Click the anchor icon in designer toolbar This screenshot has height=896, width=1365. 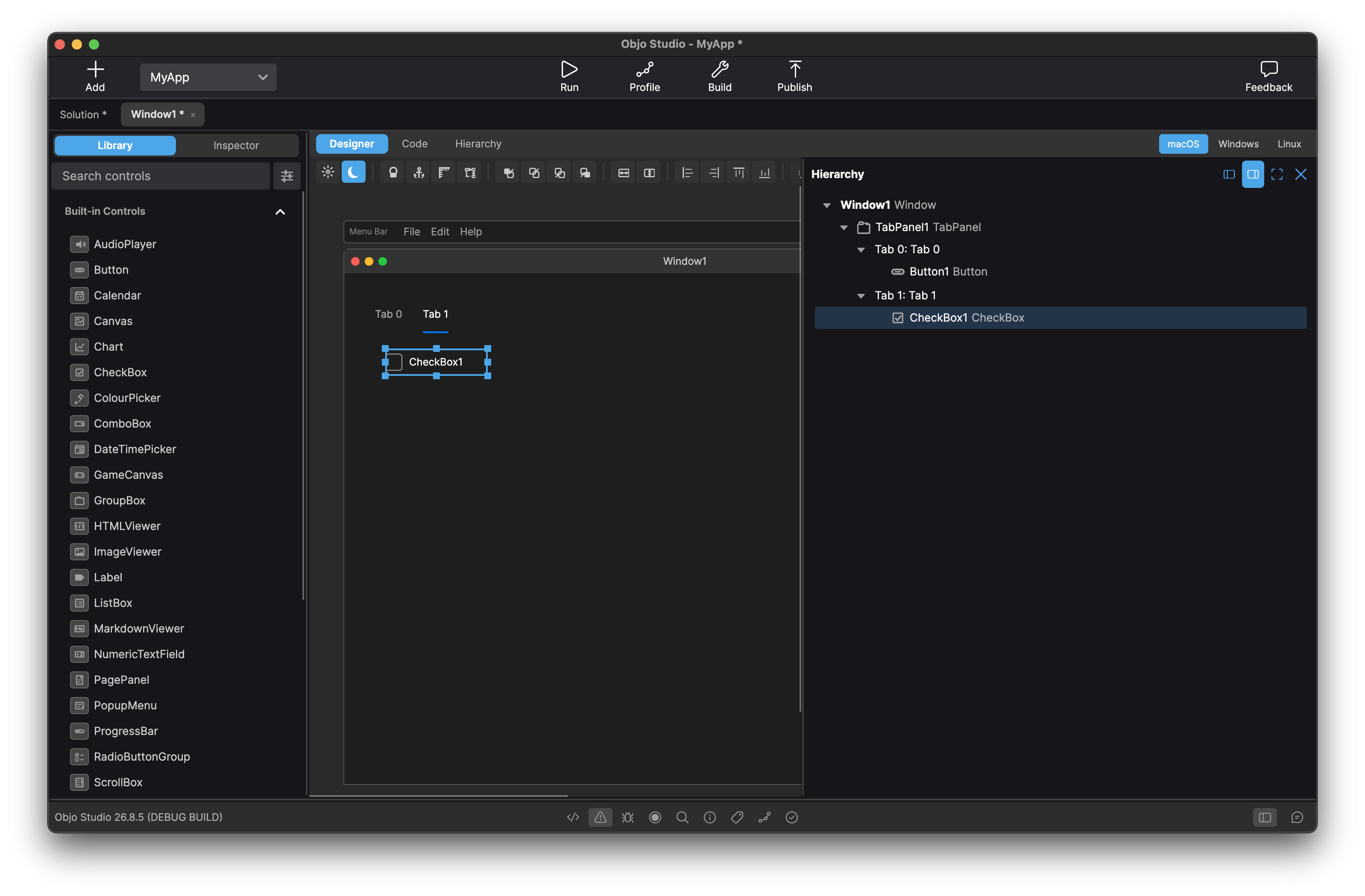(419, 173)
